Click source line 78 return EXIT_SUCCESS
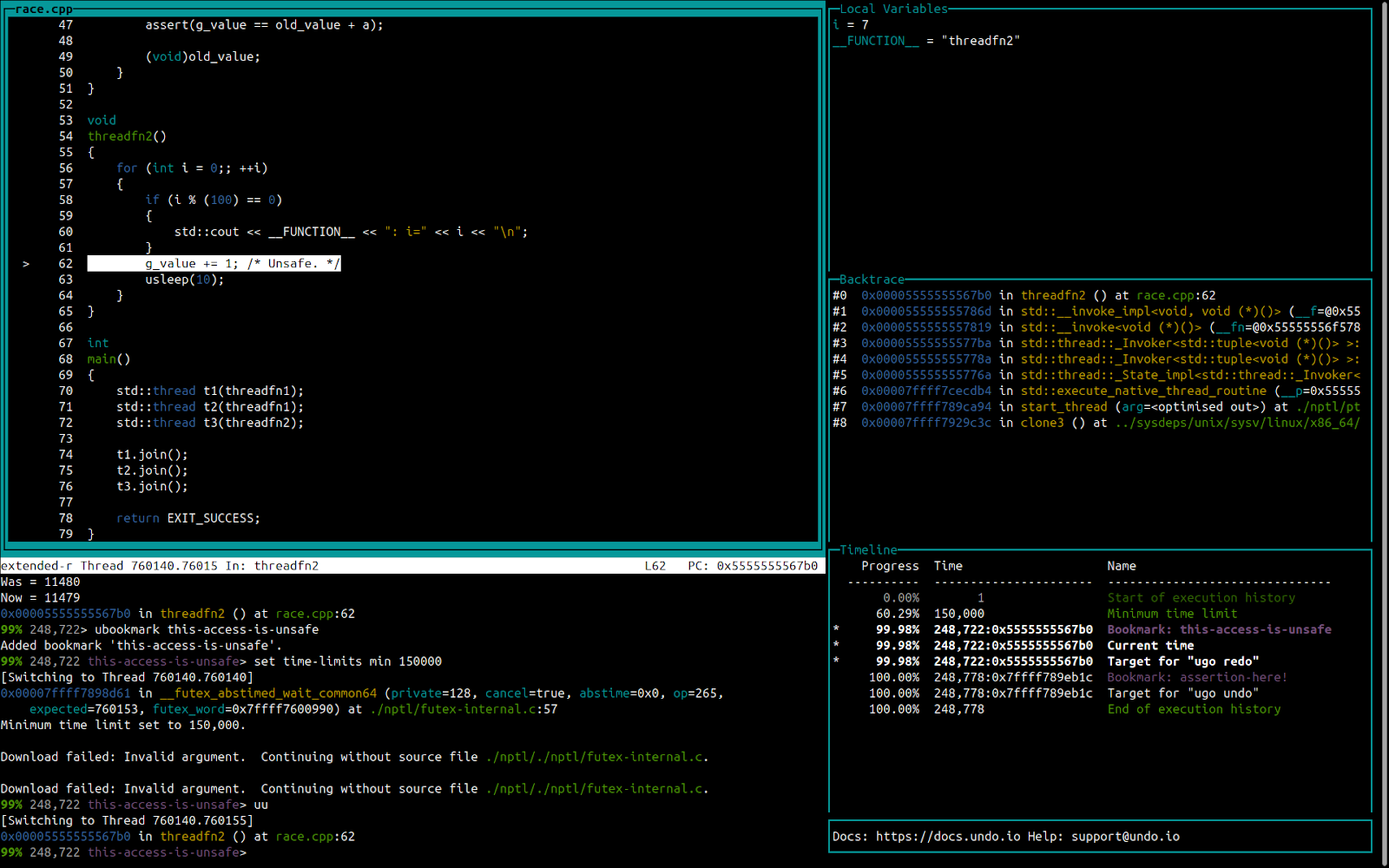The height and width of the screenshot is (868, 1389). tap(188, 518)
